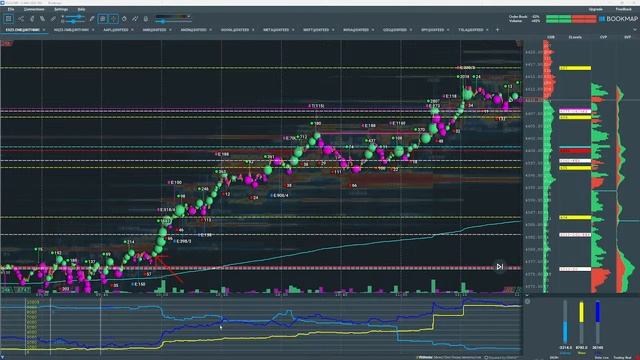640x360 pixels.
Task: Adjust the dark blue vertical slider
Action: tap(598, 322)
